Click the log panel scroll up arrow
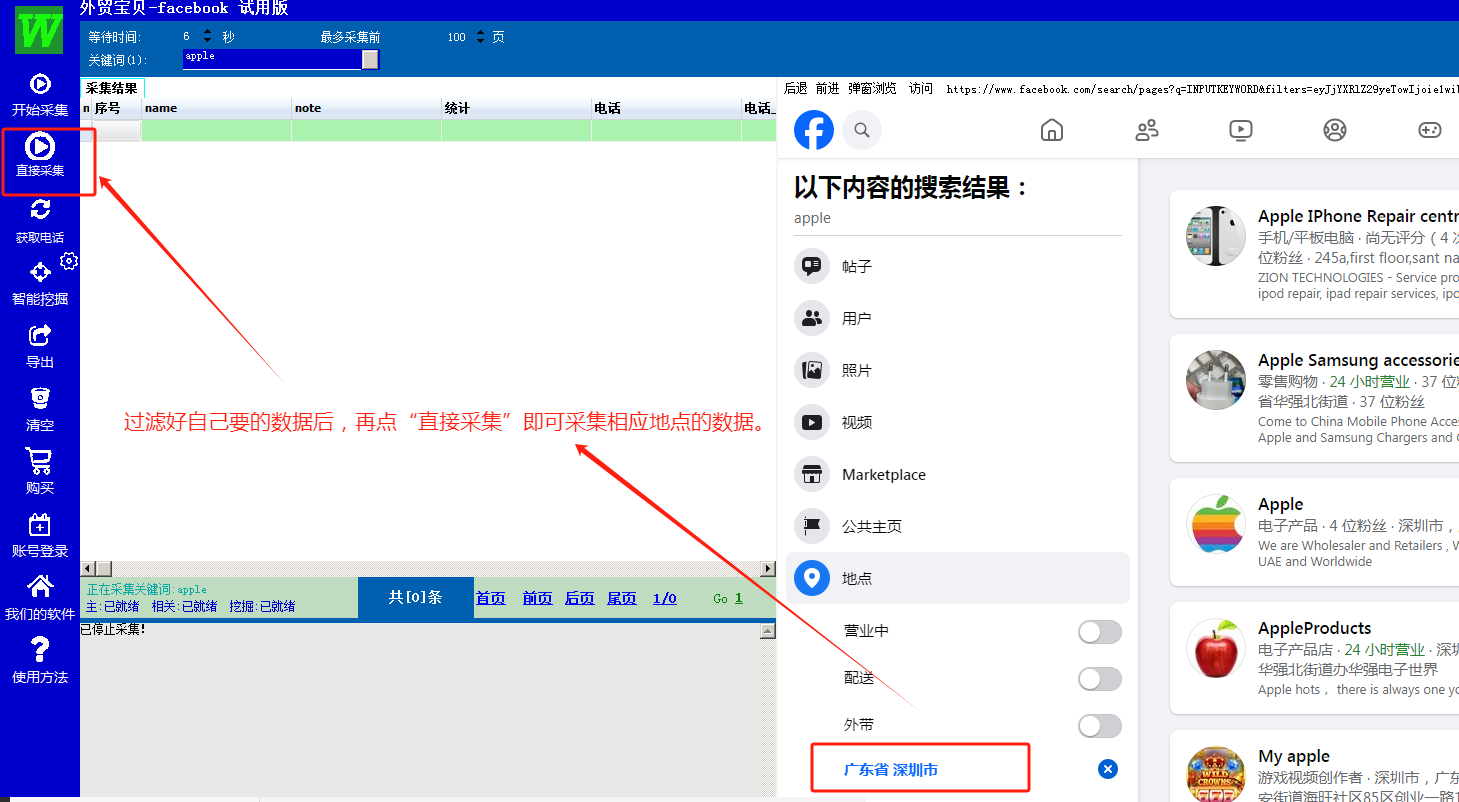 coord(768,631)
